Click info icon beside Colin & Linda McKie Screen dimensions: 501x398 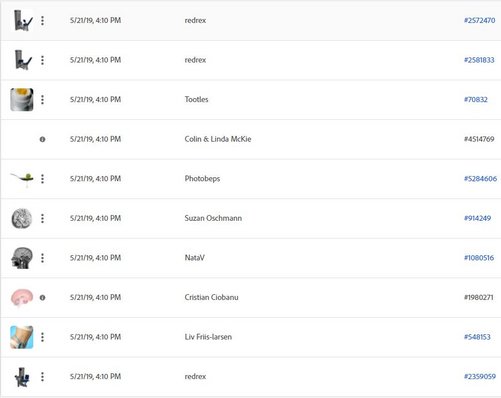coord(42,139)
